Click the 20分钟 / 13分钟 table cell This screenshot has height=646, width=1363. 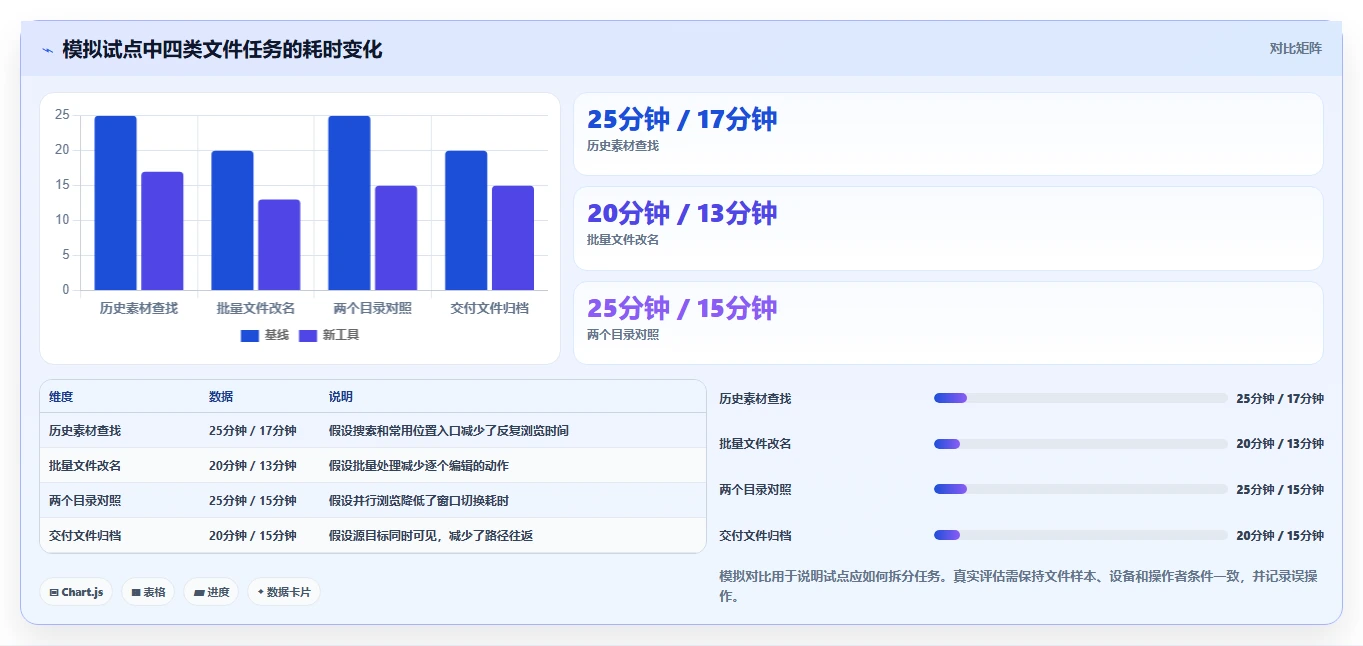(x=253, y=466)
